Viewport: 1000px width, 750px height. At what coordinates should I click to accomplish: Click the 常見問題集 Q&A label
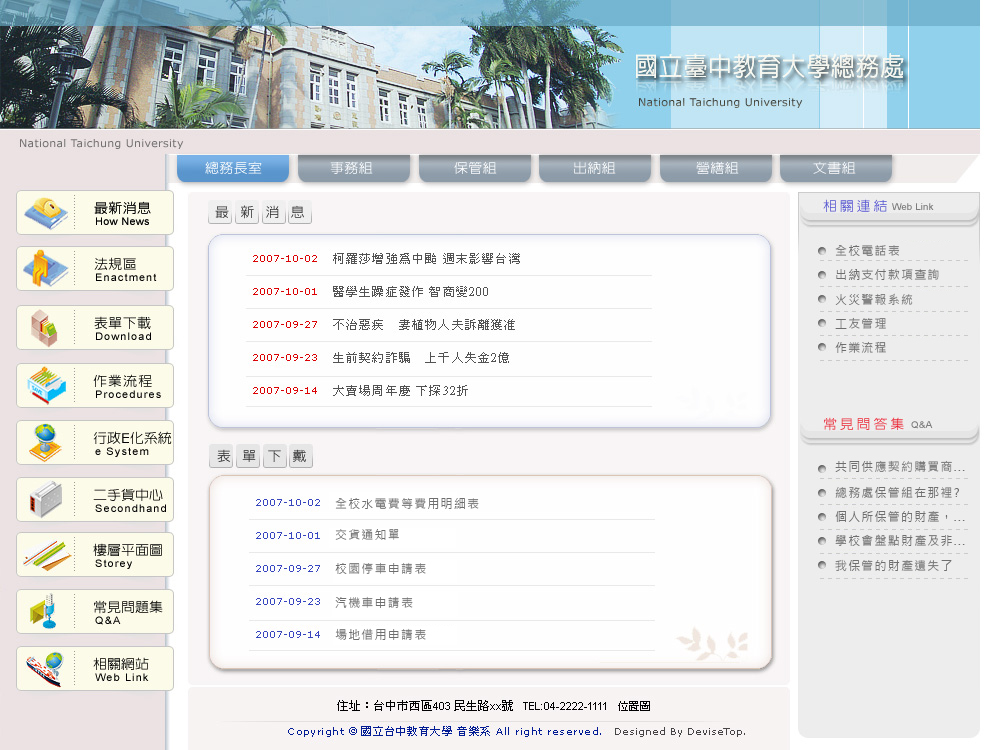pos(128,613)
